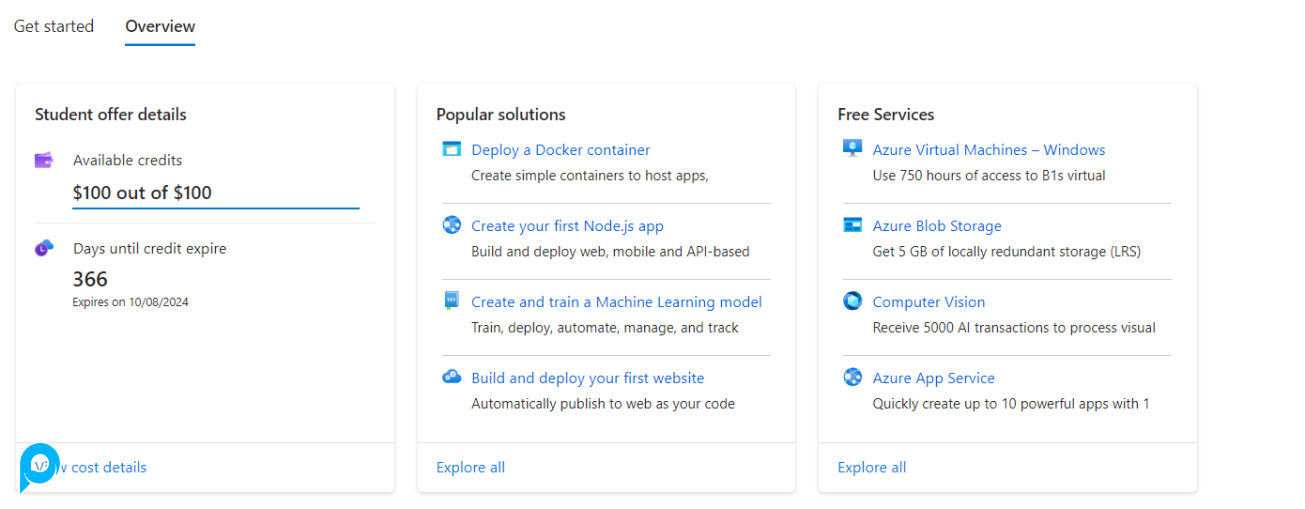Click the Azure Blob Storage icon
1305x509 pixels.
pyautogui.click(x=853, y=226)
